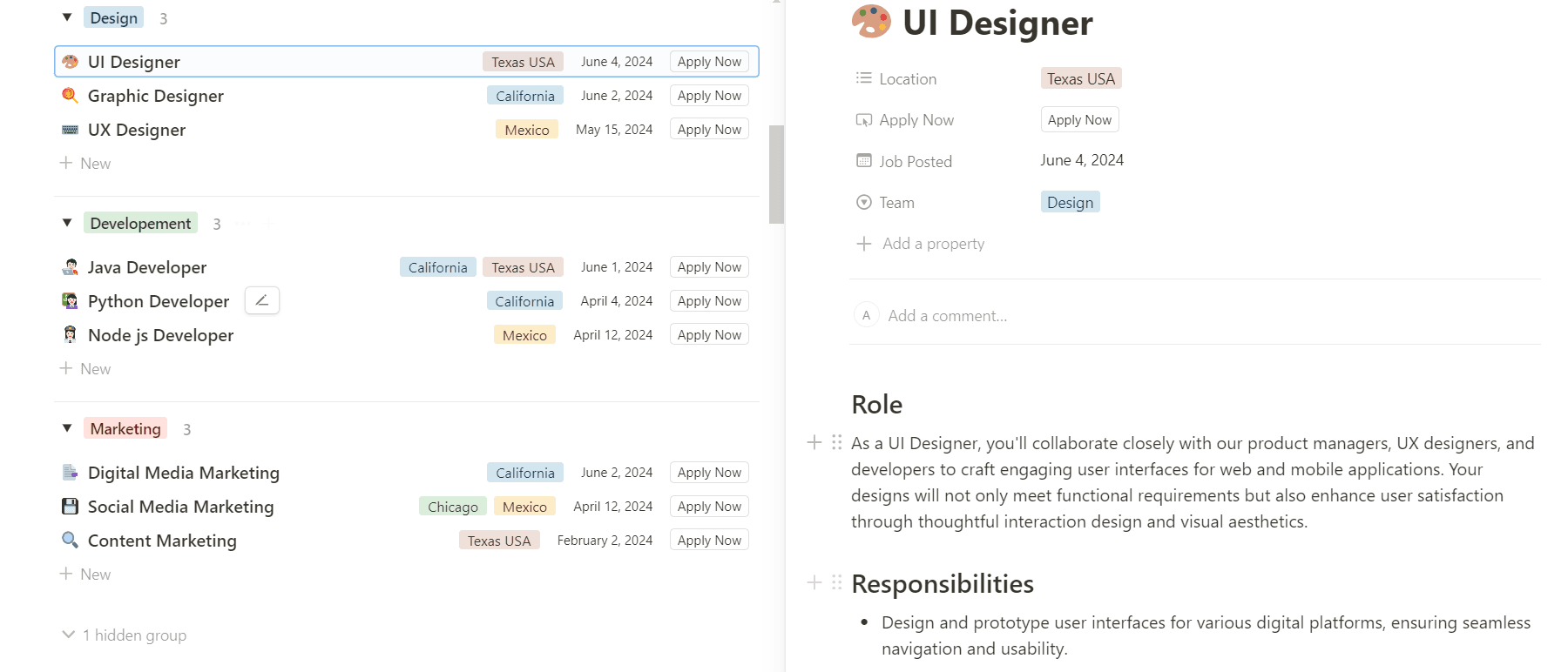
Task: Click the UX Designer keyboard icon
Action: 71,130
